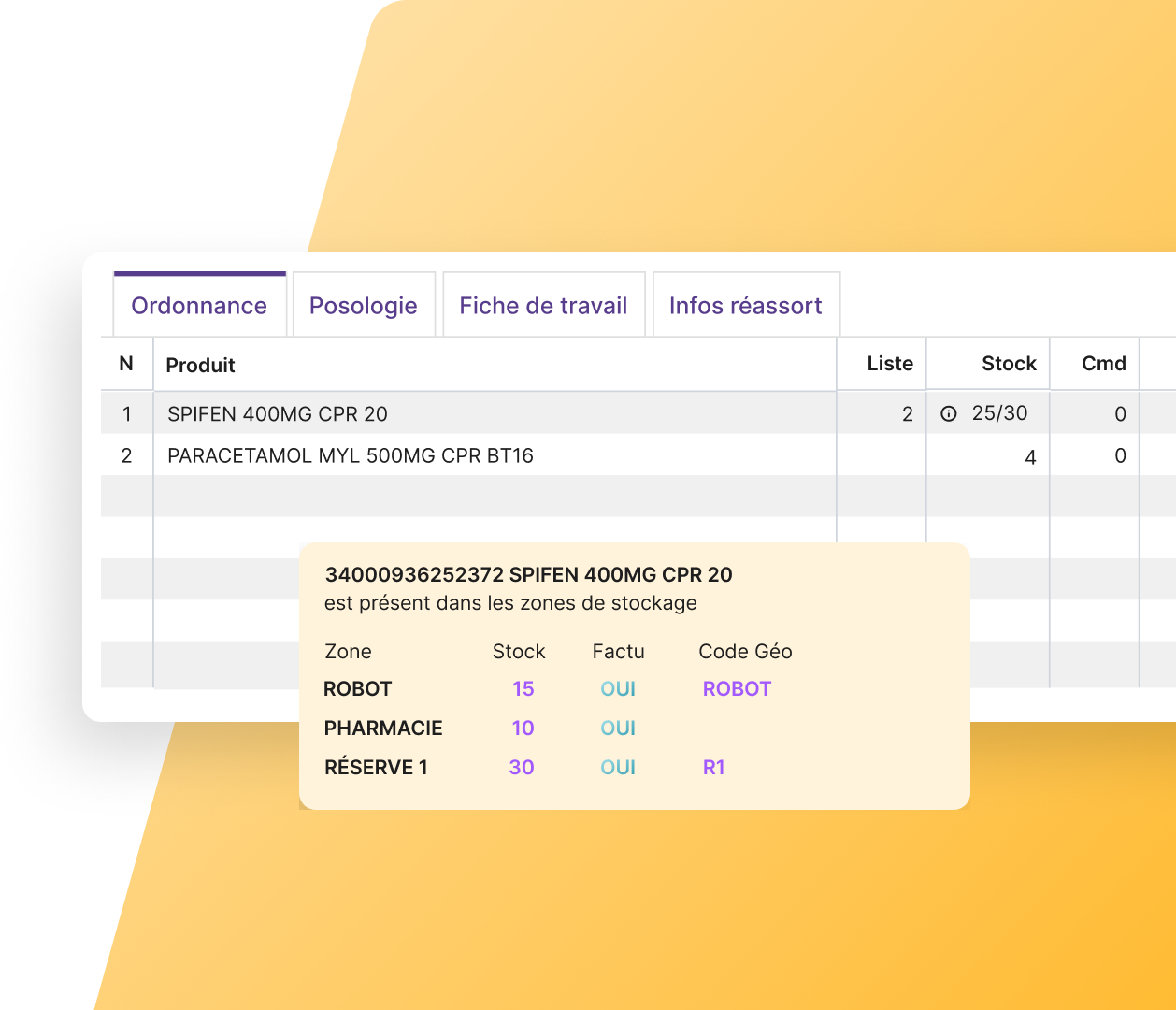Click the info icon next to stock 25/30
Image resolution: width=1176 pixels, height=1010 pixels.
pos(949,413)
